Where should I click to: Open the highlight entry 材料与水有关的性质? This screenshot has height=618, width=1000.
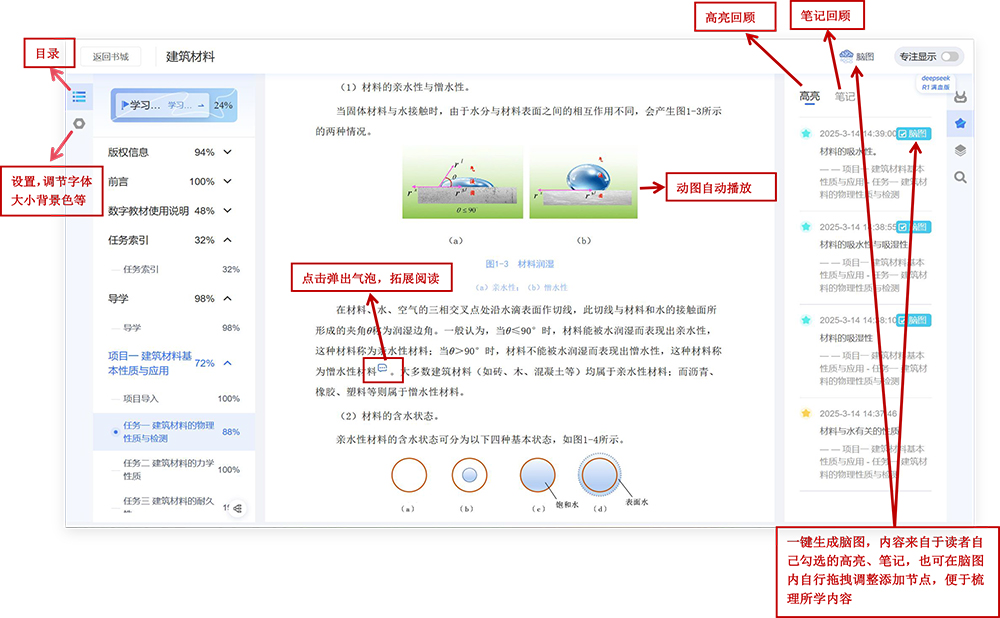point(860,431)
